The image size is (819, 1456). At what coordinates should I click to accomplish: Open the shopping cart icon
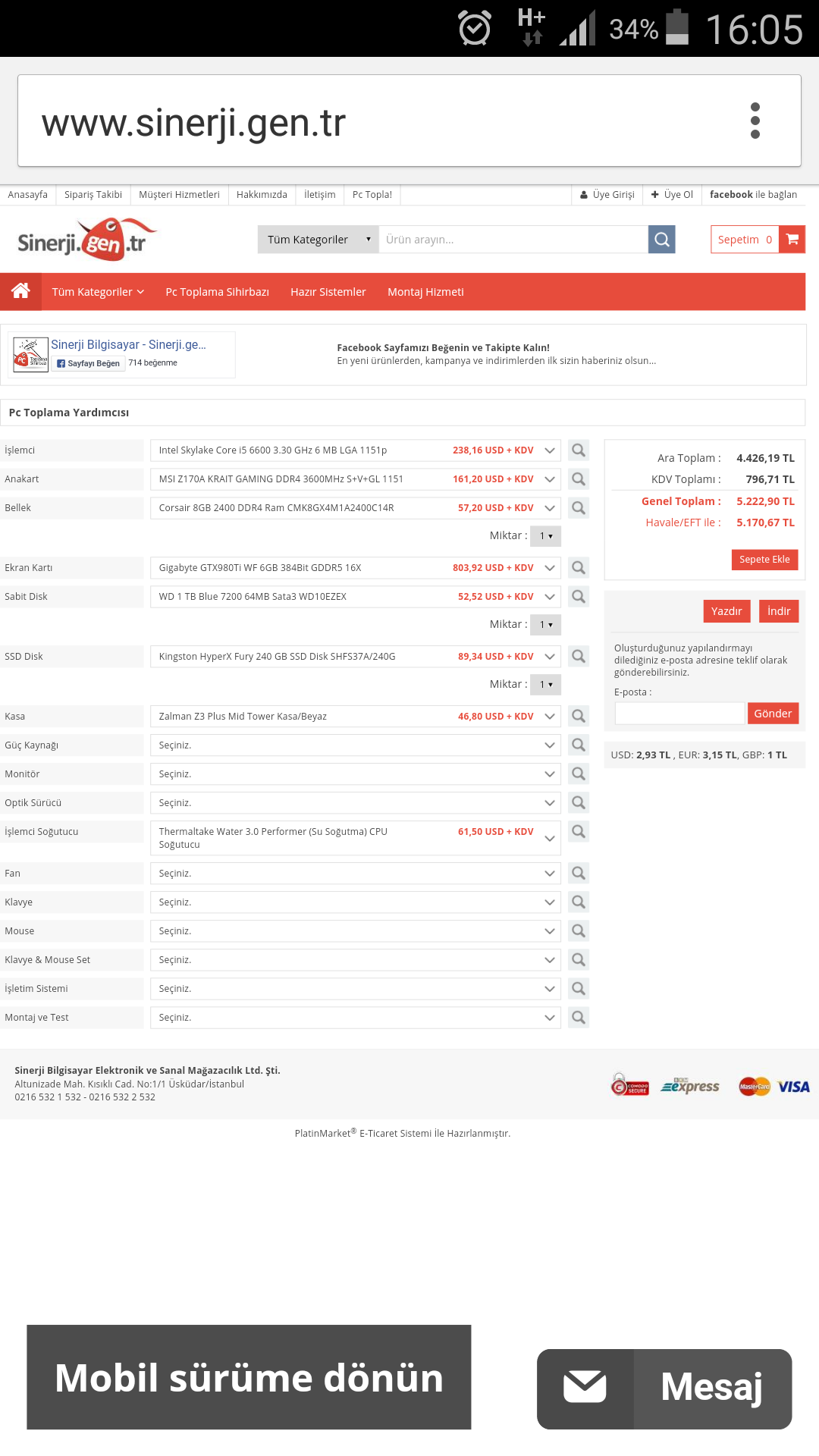tap(792, 240)
